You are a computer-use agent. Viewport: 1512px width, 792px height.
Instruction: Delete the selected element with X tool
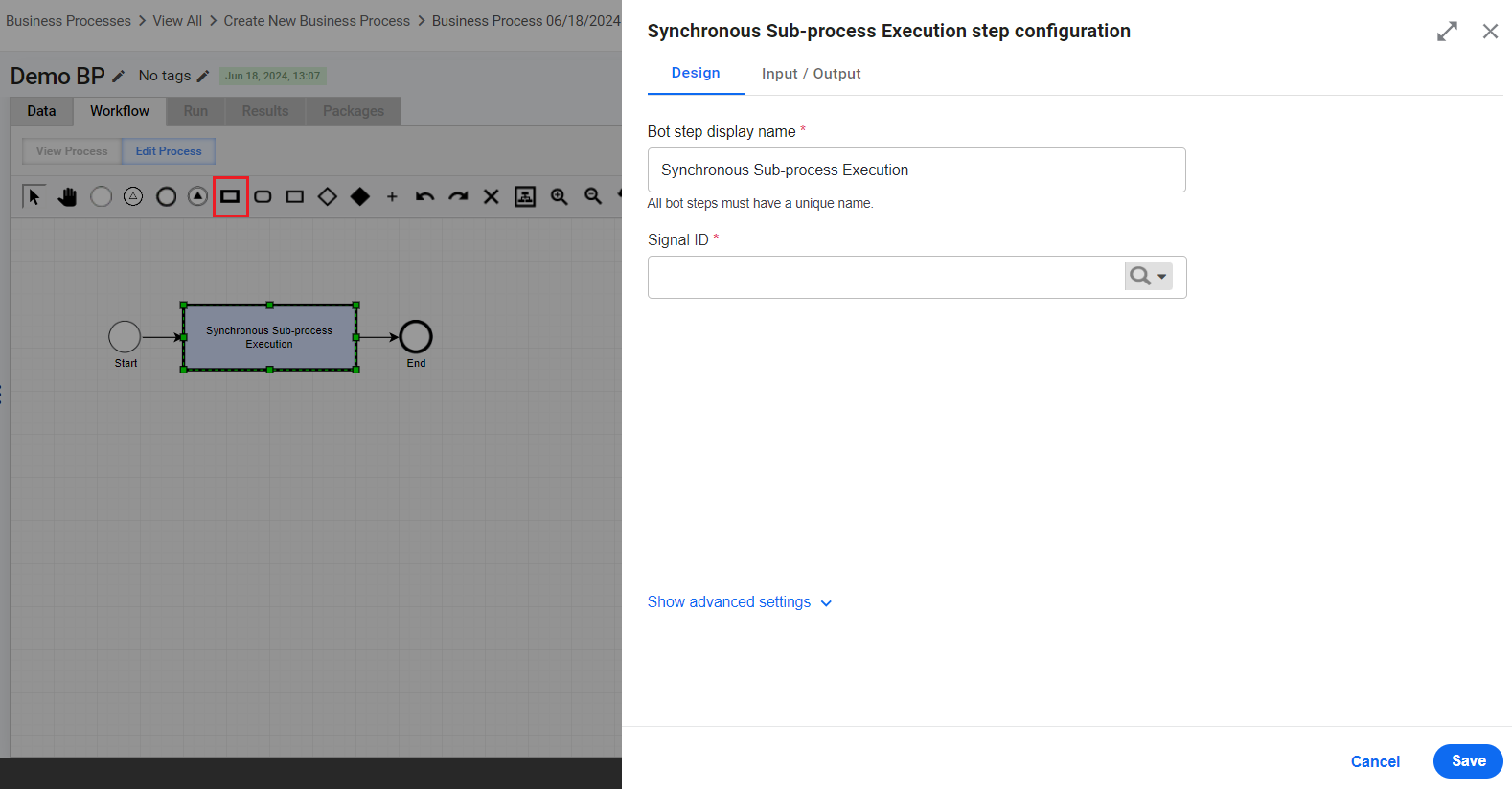[x=491, y=196]
